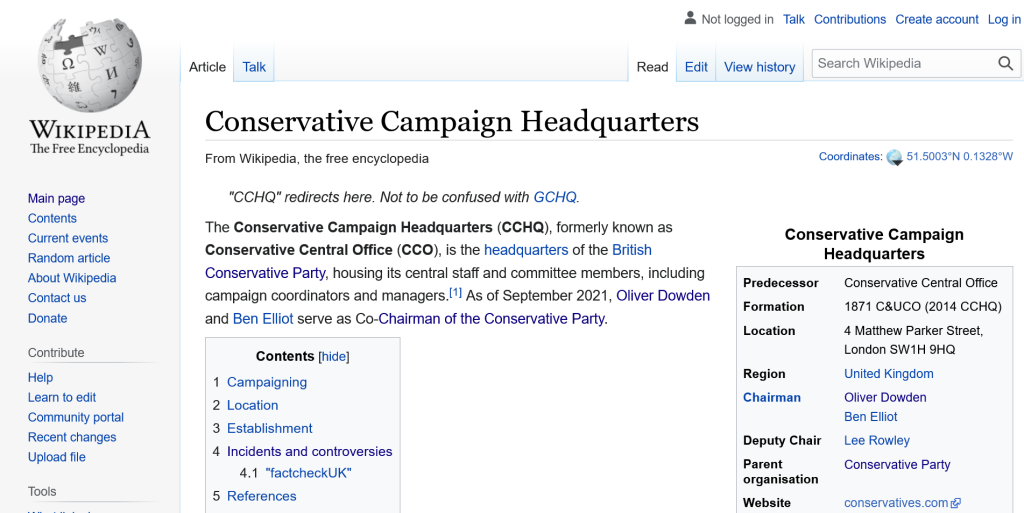This screenshot has height=513, width=1024.
Task: Jump to Campaigning section in Contents
Action: tap(266, 382)
